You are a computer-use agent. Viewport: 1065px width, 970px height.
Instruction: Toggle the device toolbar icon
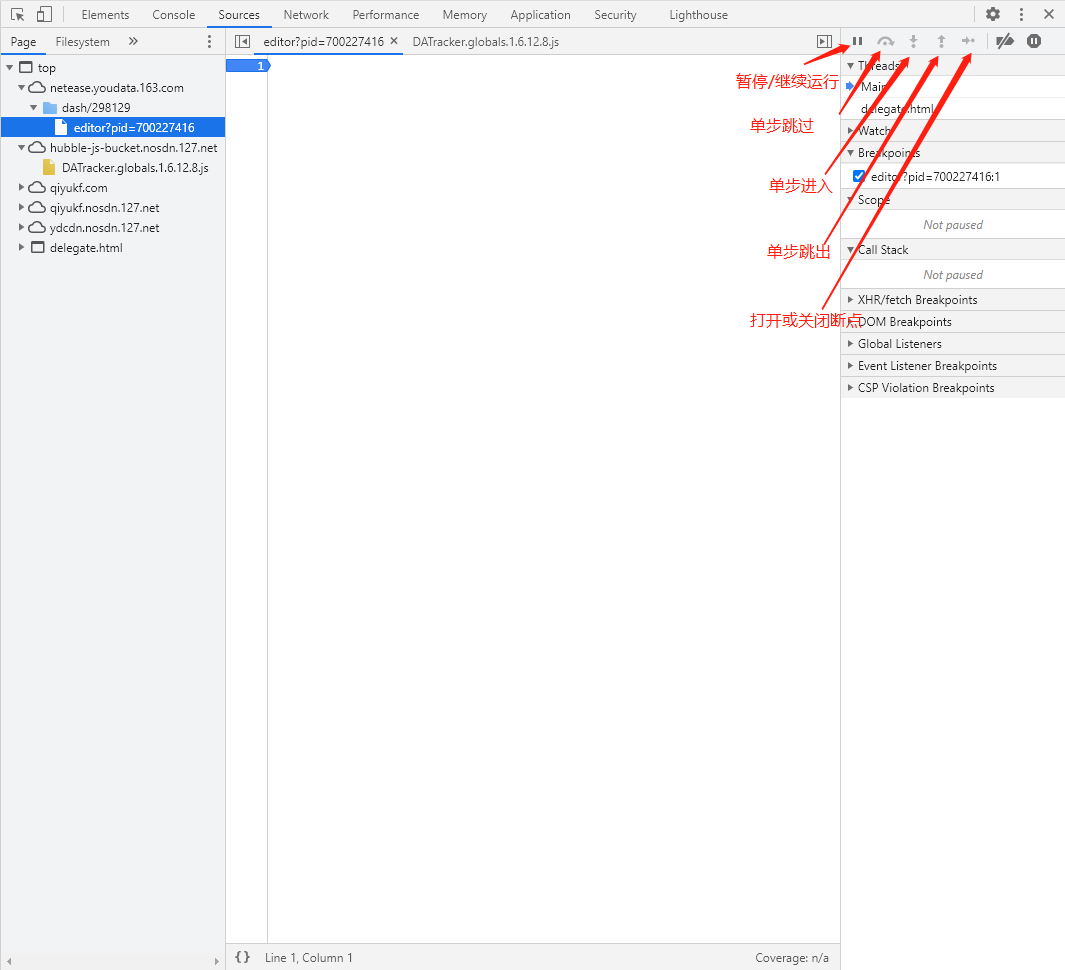(44, 15)
